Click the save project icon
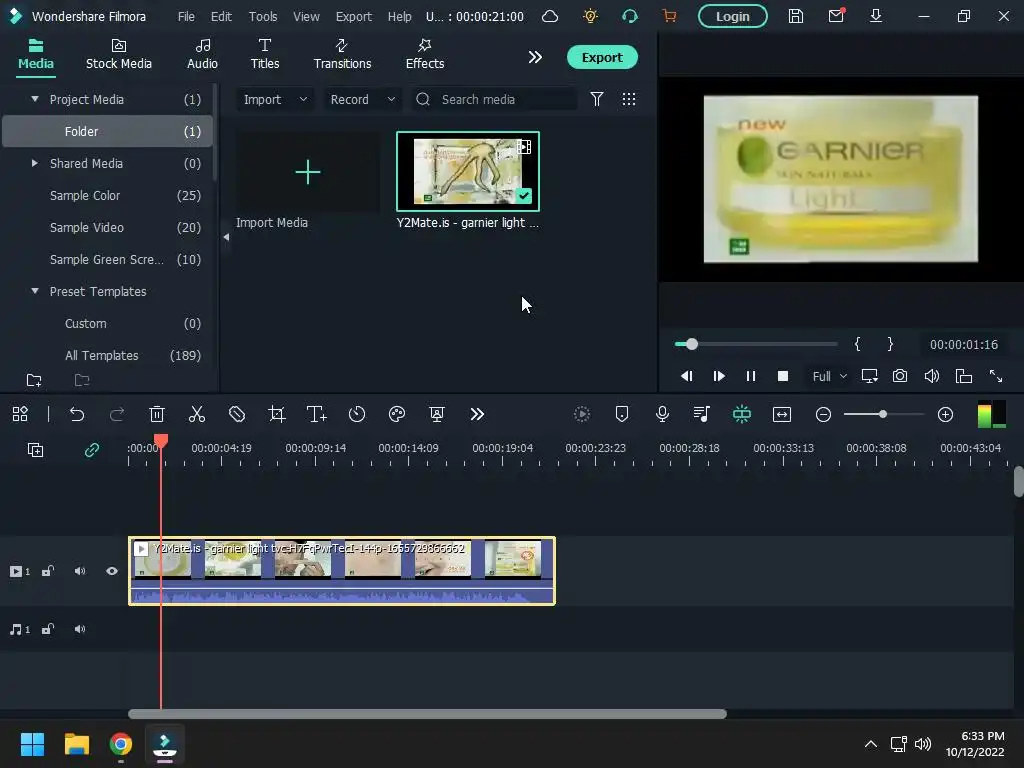The image size is (1024, 768). tap(795, 16)
